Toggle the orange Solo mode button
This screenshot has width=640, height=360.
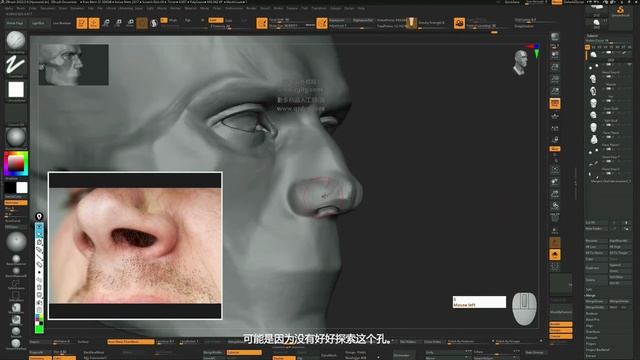[x=555, y=255]
